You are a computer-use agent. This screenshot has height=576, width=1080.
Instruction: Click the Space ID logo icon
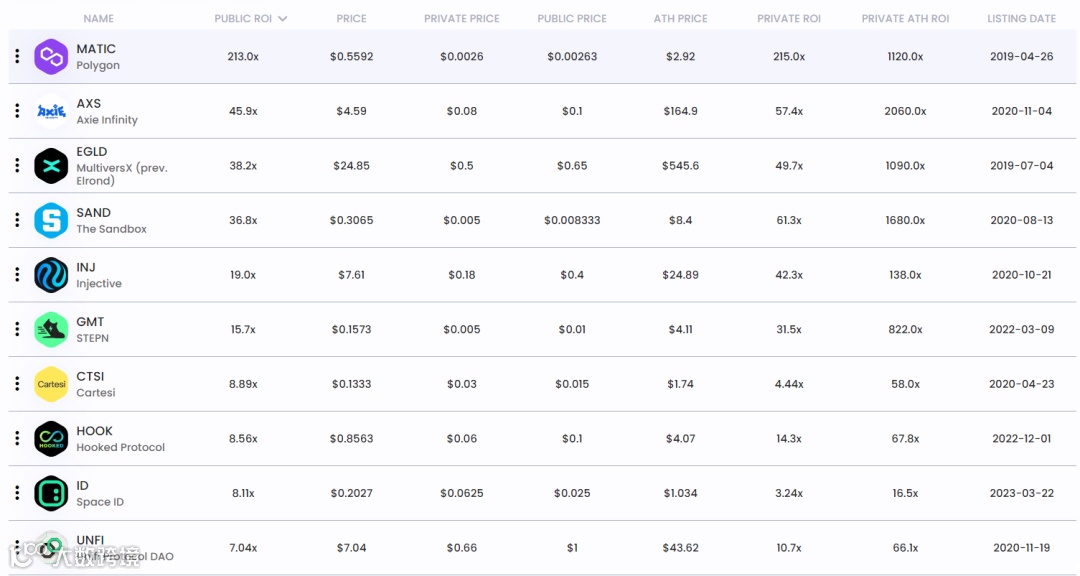(x=51, y=493)
